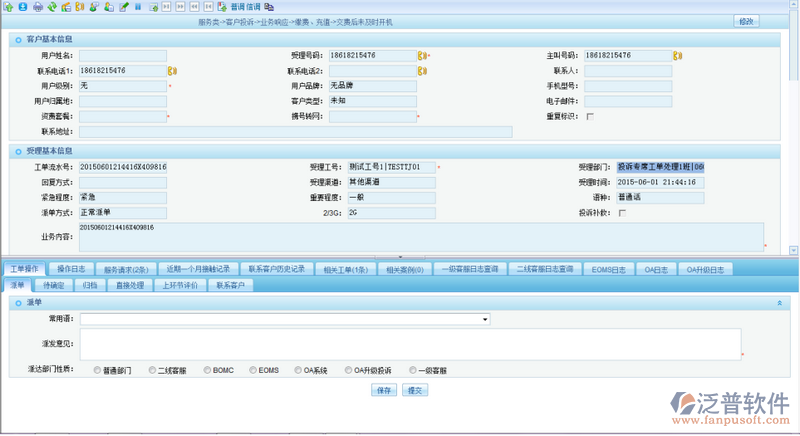Select the 二线客服 radio button
Image resolution: width=800 pixels, height=436 pixels.
[153, 370]
